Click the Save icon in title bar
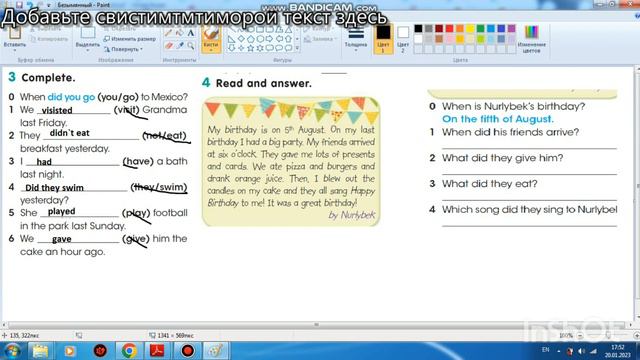The image size is (640, 360). pos(19,5)
